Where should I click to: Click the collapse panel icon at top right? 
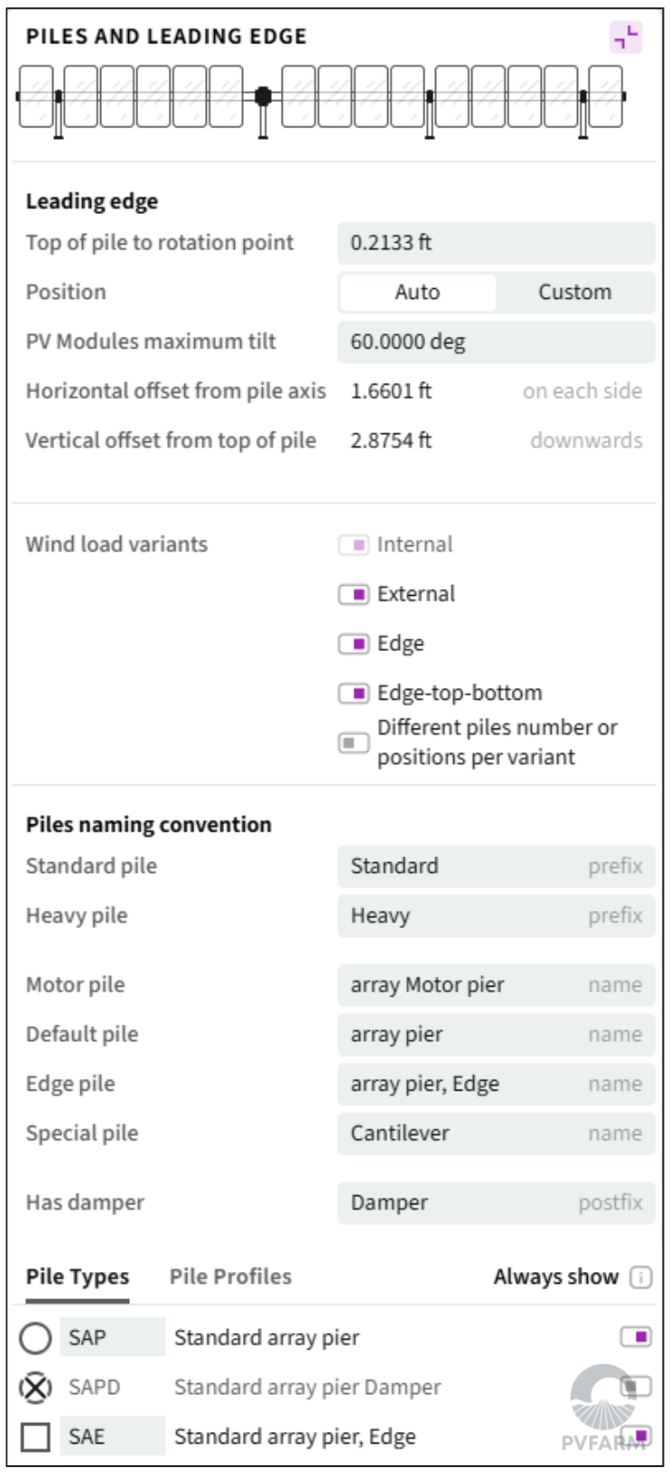(x=626, y=38)
